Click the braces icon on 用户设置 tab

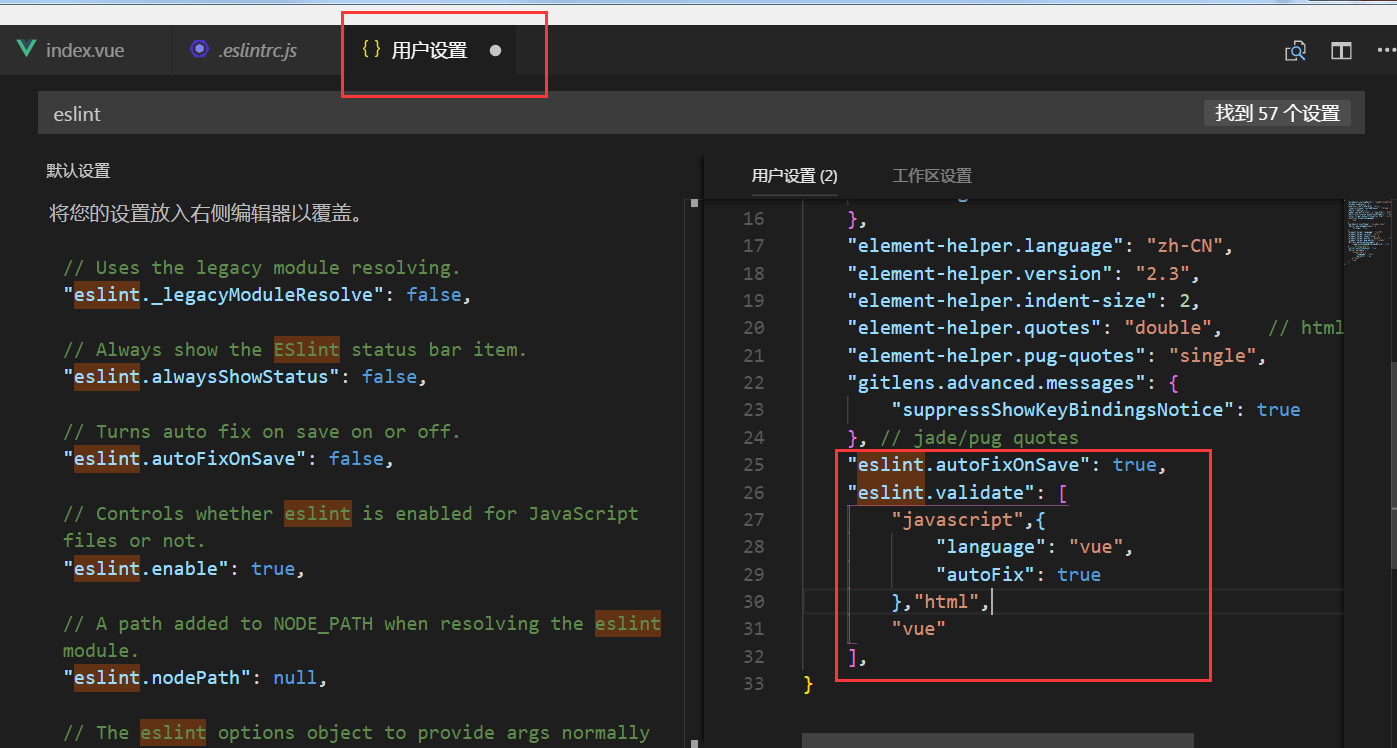(371, 49)
